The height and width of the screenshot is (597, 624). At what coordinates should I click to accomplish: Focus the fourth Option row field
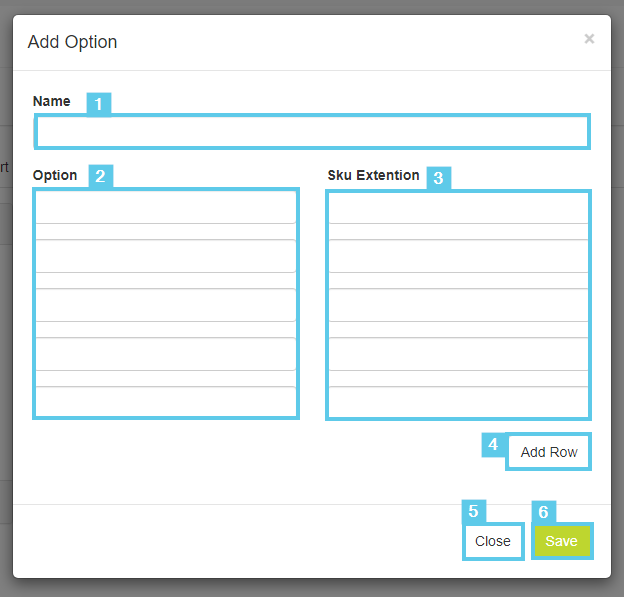coord(166,354)
